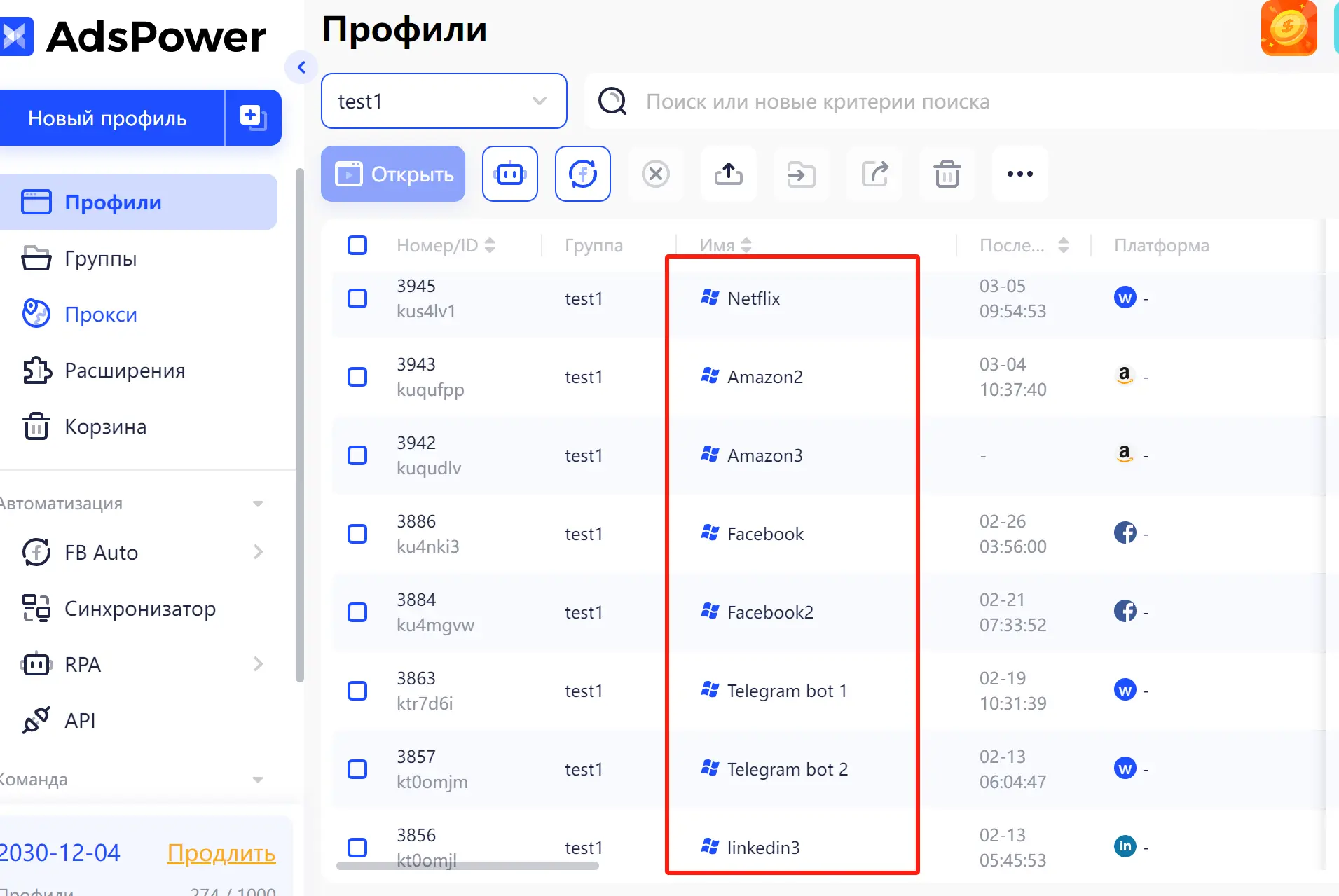Click the Новый профиль button

(x=112, y=118)
